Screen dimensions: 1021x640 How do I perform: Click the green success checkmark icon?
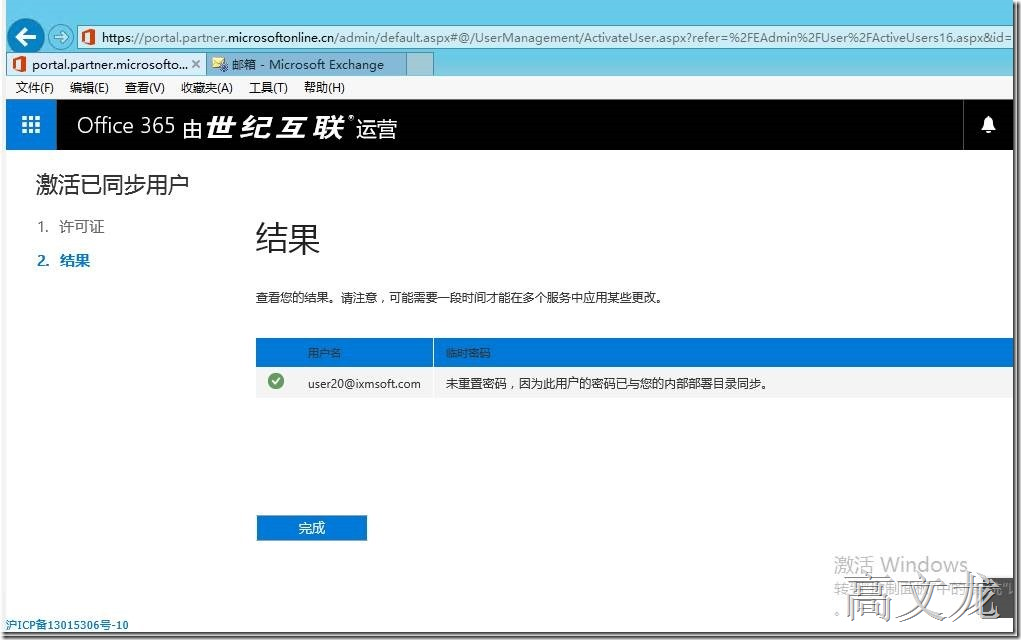tap(276, 381)
